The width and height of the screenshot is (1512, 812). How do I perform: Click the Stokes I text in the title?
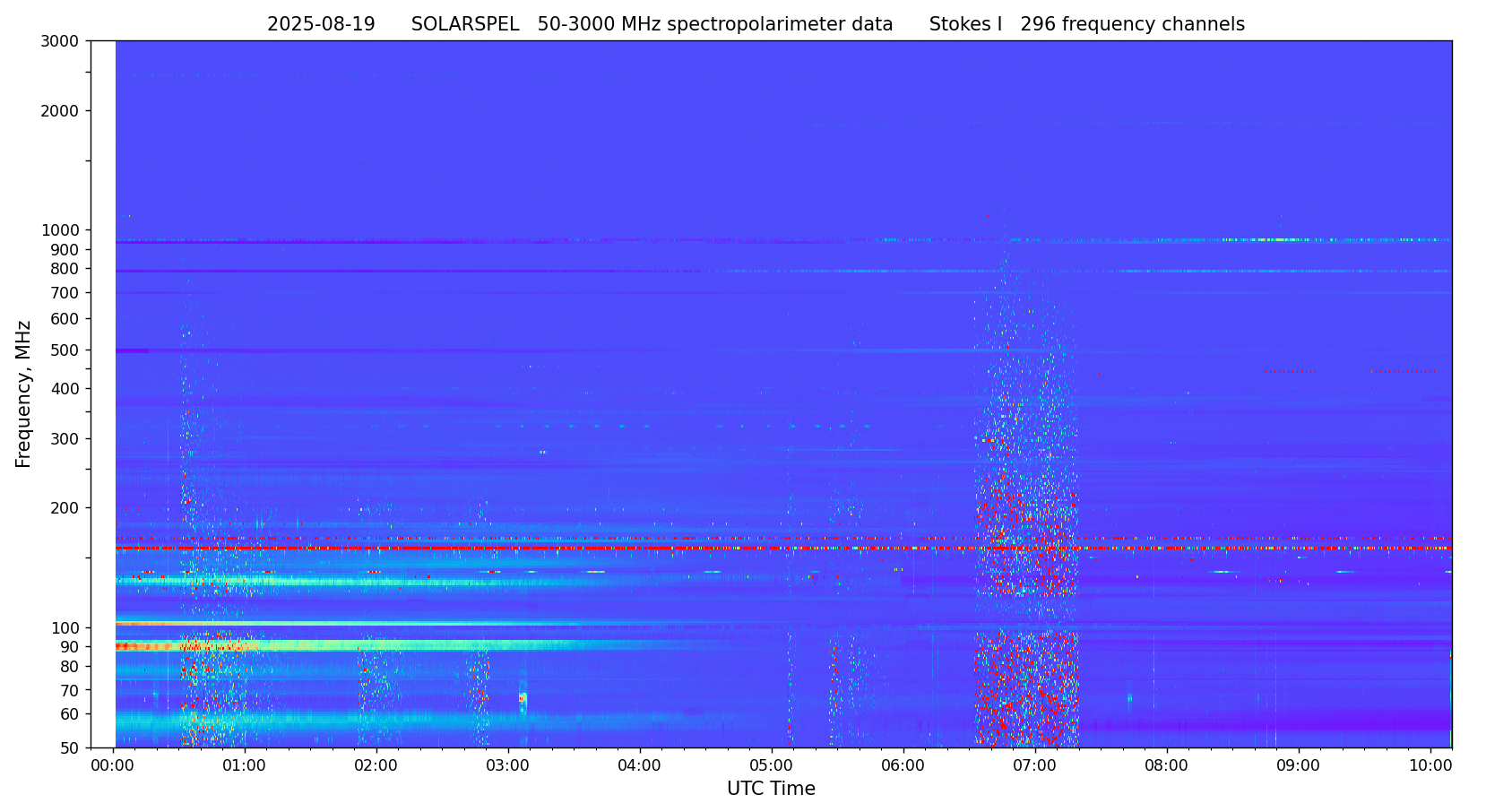tap(965, 25)
